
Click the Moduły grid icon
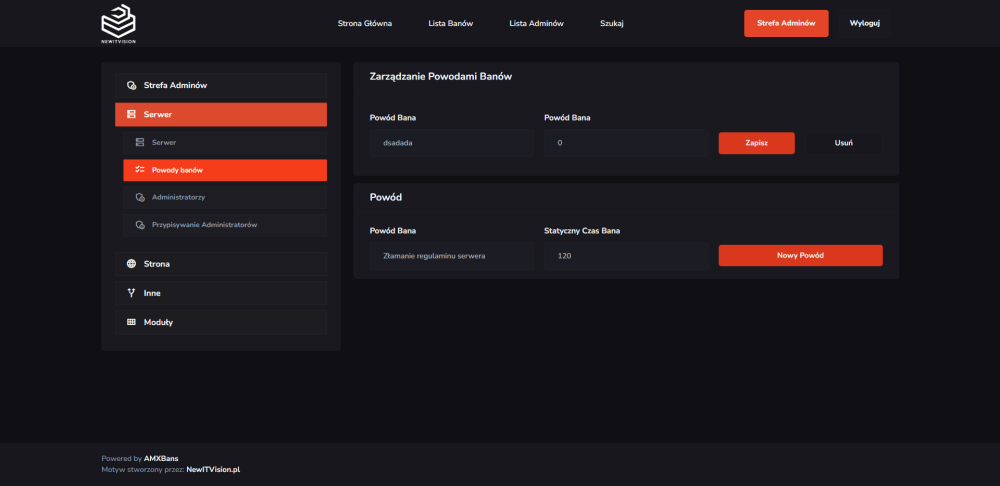[x=131, y=323]
